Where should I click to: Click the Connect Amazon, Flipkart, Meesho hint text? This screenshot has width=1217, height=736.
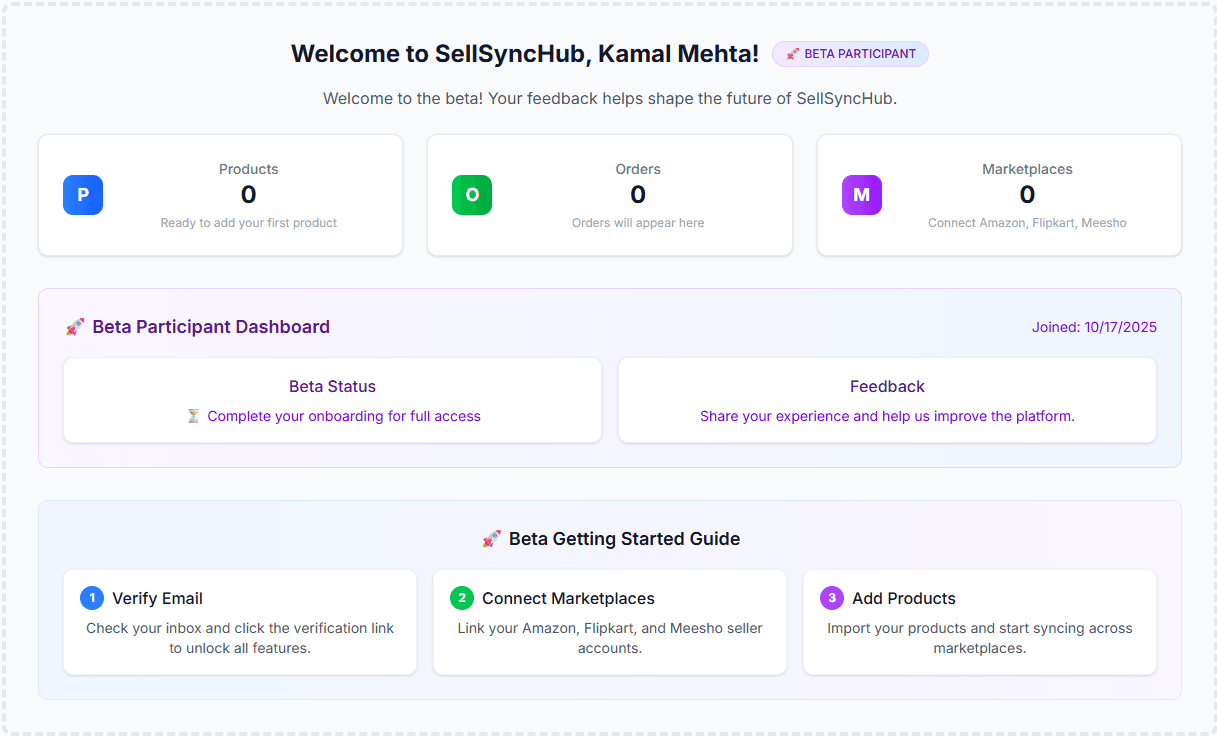point(1027,223)
